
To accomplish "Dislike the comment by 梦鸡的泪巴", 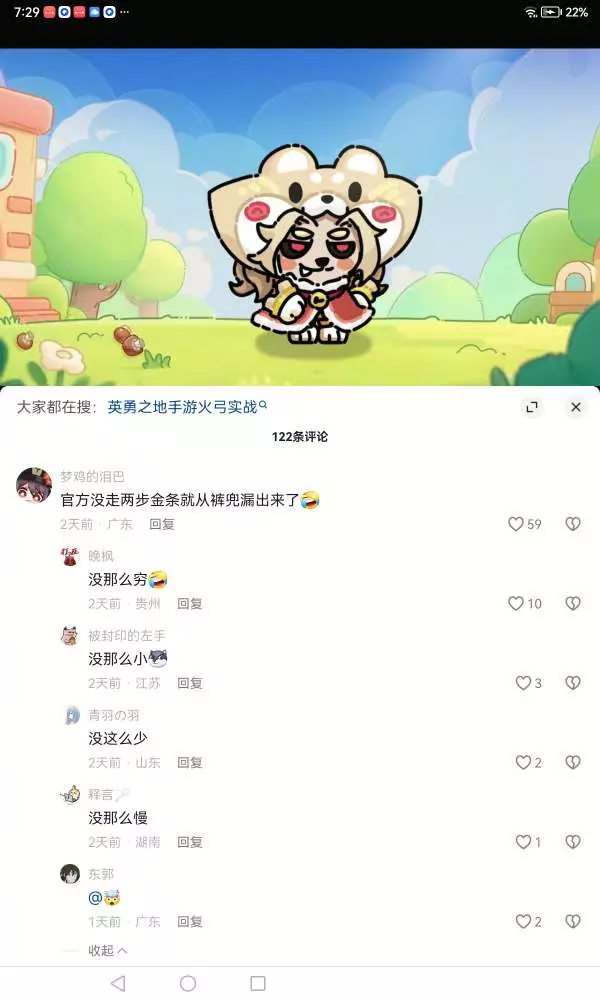I will tap(573, 524).
